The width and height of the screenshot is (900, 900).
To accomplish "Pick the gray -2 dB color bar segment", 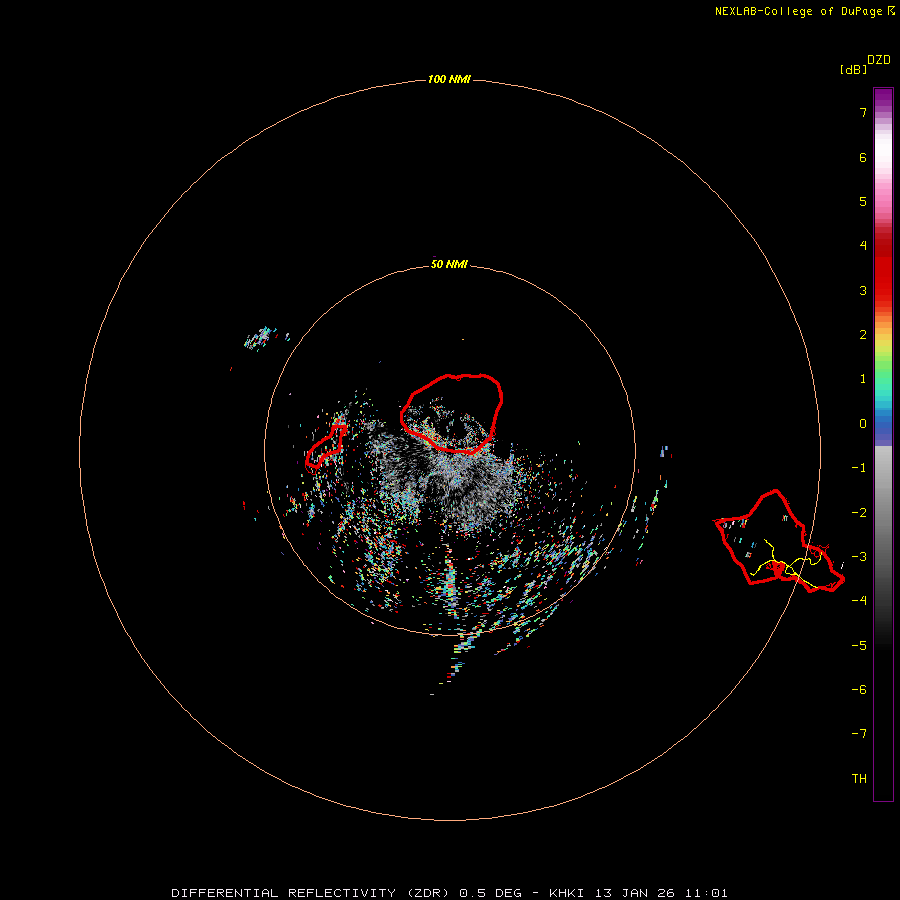I will click(x=883, y=513).
